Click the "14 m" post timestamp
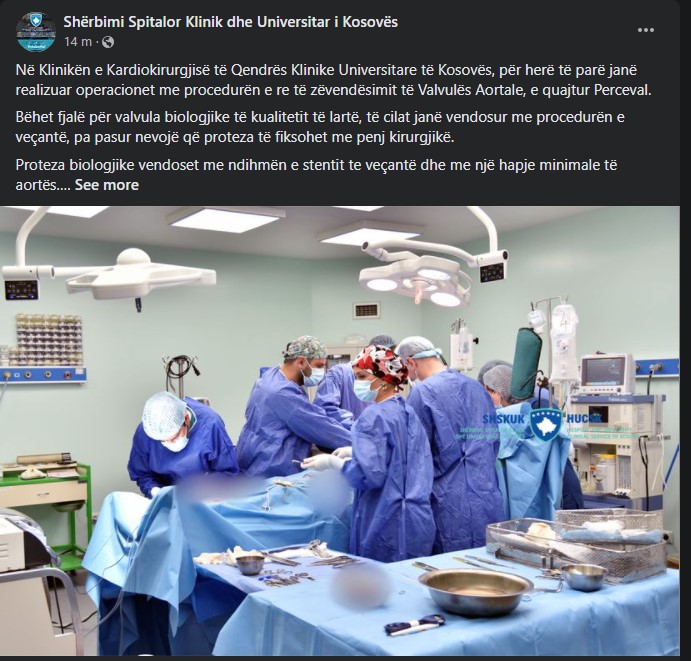Image resolution: width=691 pixels, height=661 pixels. point(78,42)
